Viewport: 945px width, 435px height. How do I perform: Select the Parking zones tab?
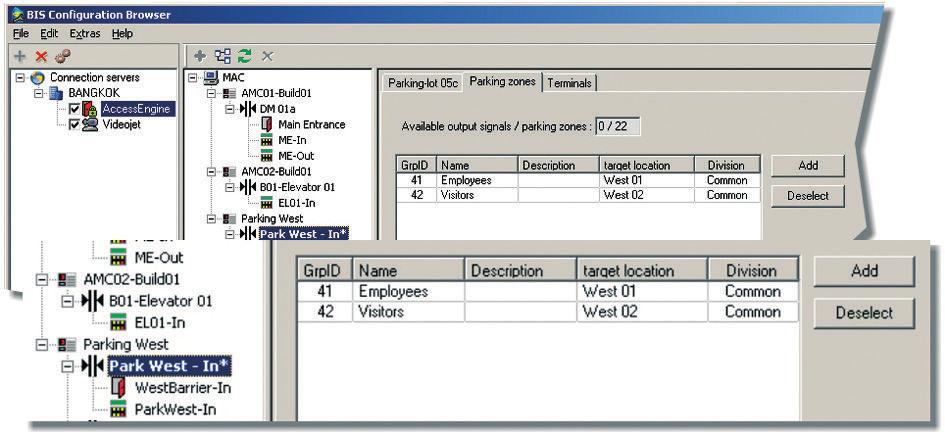pos(503,81)
